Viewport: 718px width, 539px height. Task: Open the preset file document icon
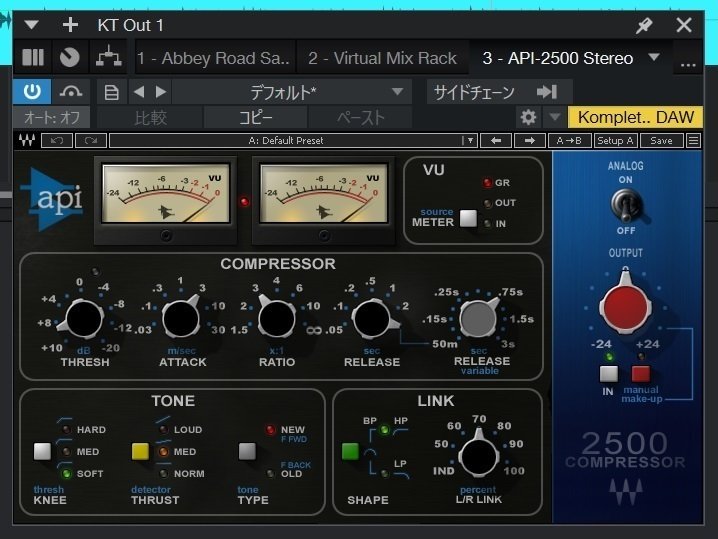tap(112, 93)
